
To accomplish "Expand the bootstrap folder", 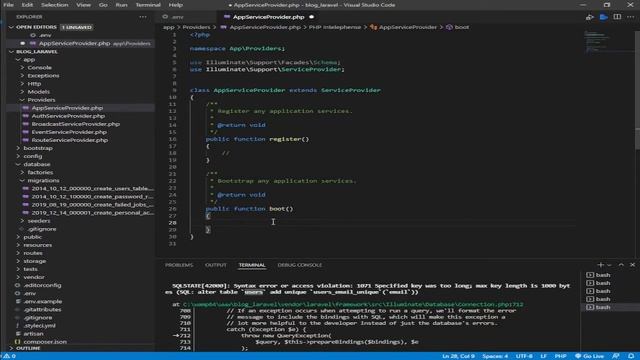I will coord(18,148).
